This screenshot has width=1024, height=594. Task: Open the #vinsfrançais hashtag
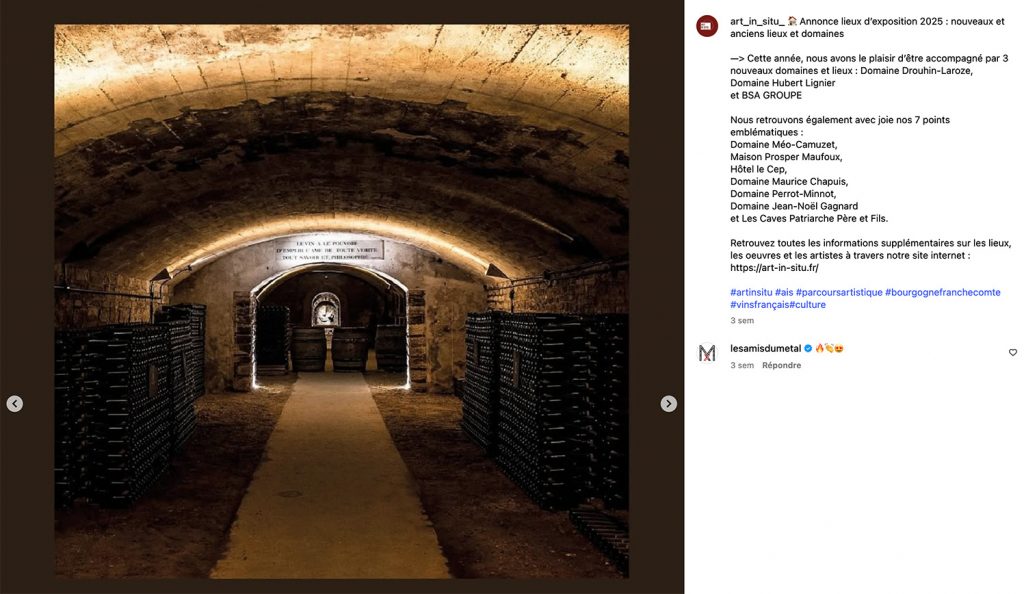pyautogui.click(x=759, y=305)
